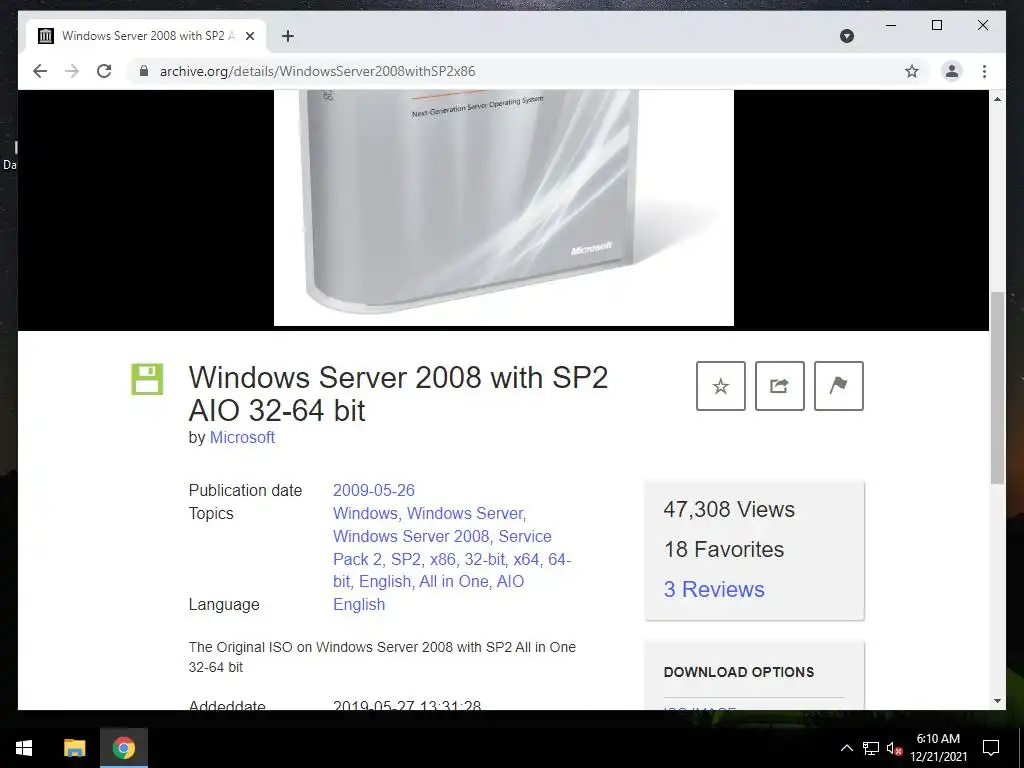Click the Windows Server 2008 topic link
Screen dimensions: 1024x768
click(410, 536)
